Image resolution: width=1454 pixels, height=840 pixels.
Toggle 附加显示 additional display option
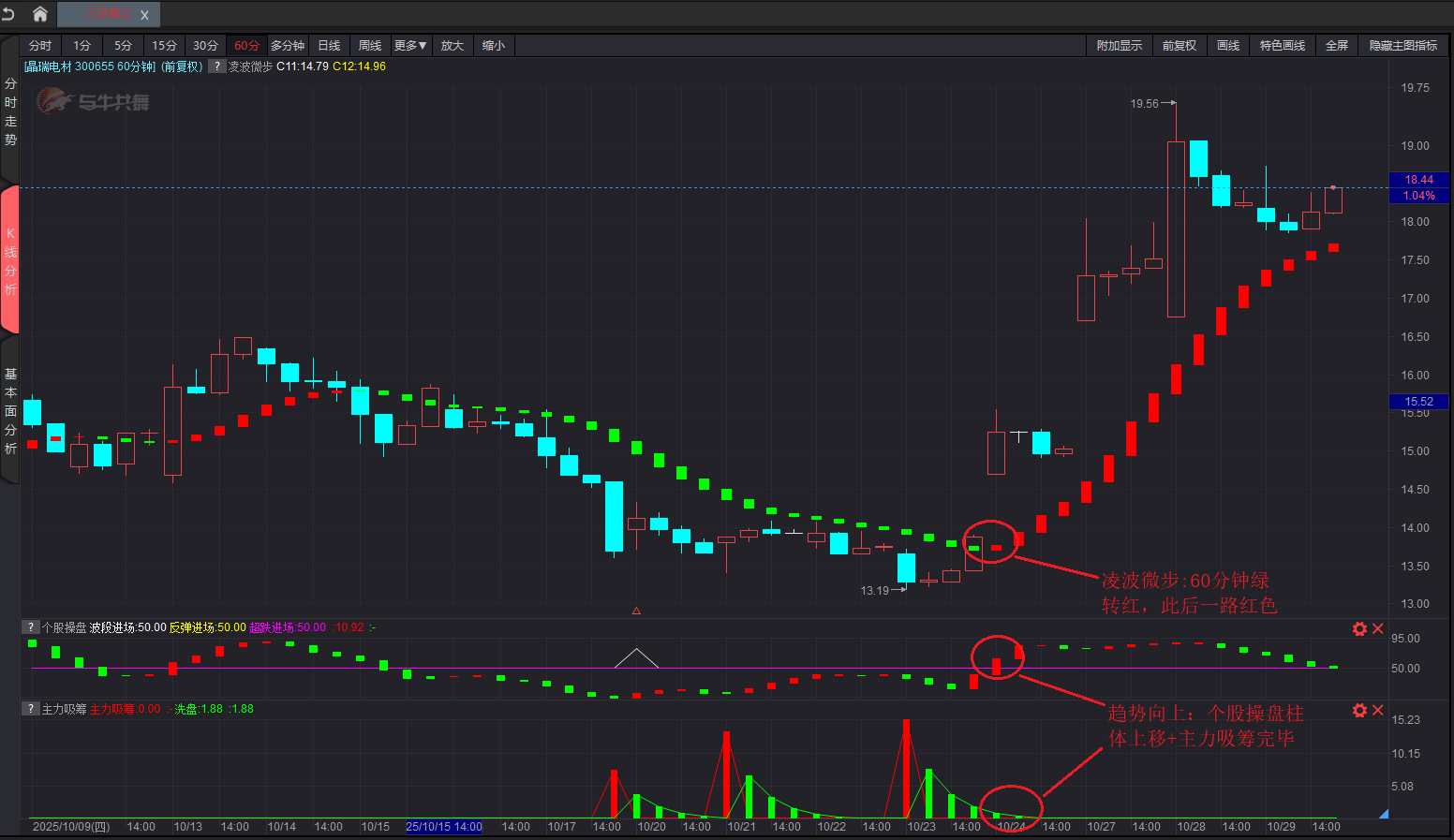tap(1120, 46)
